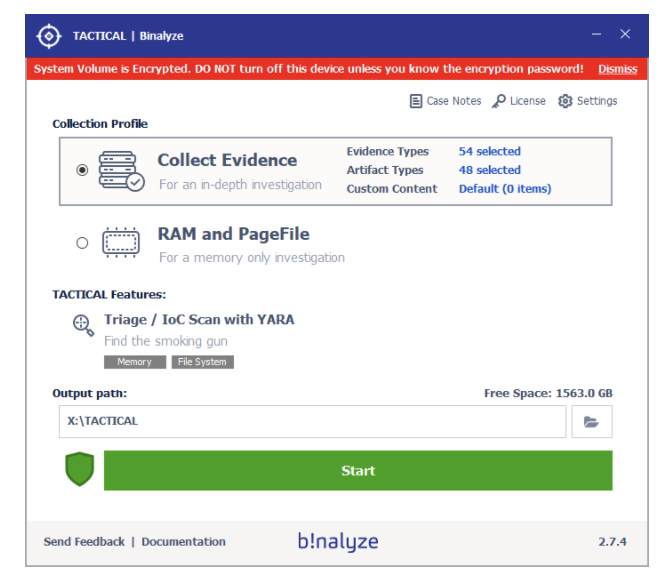Click the TACTICAL crosshair logo icon
Image resolution: width=671 pixels, height=586 pixels.
point(48,36)
